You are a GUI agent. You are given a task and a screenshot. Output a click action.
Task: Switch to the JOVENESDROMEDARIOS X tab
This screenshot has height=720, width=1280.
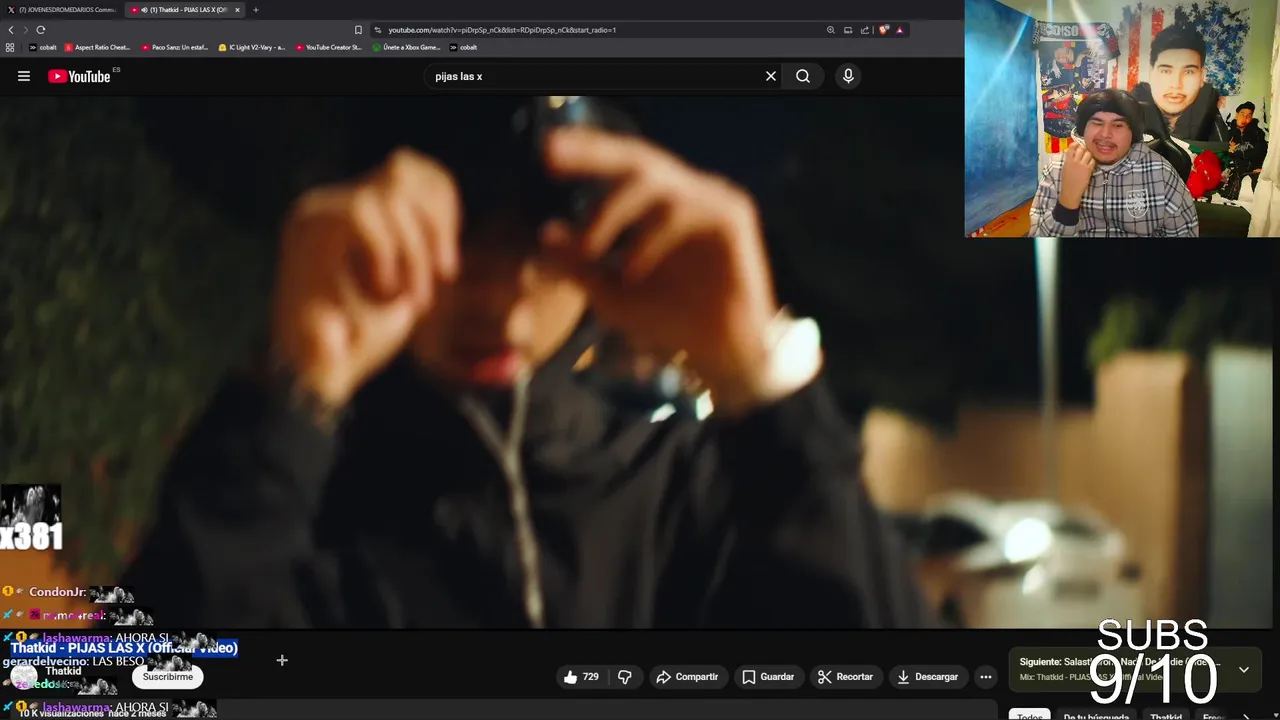[62, 10]
